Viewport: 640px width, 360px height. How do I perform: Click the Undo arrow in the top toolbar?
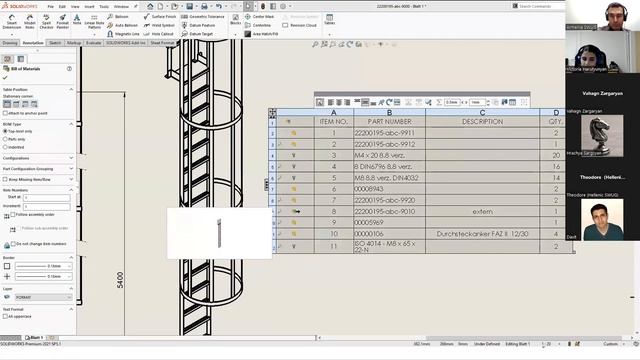click(219, 7)
